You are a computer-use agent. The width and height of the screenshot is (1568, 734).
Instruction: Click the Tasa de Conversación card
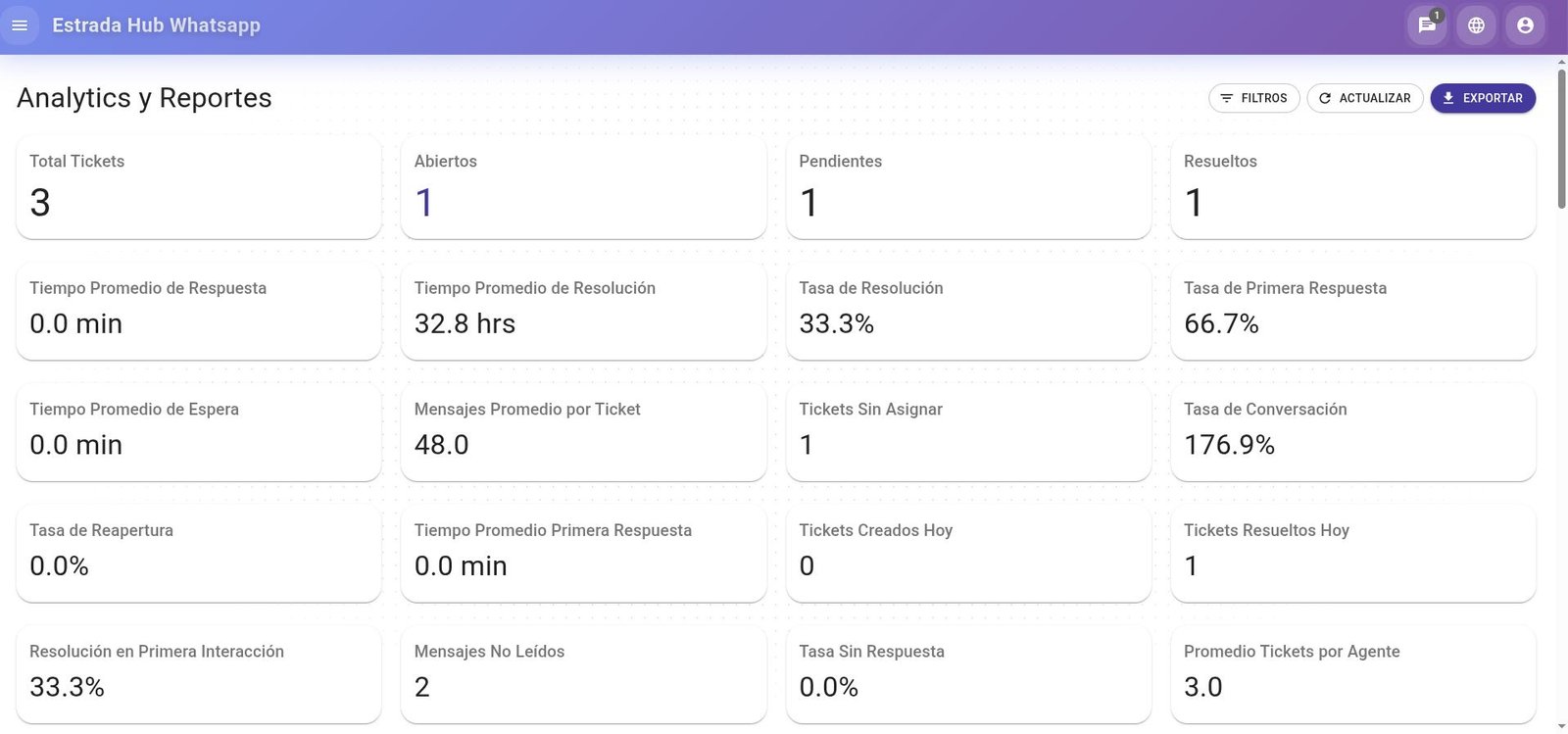pos(1352,431)
